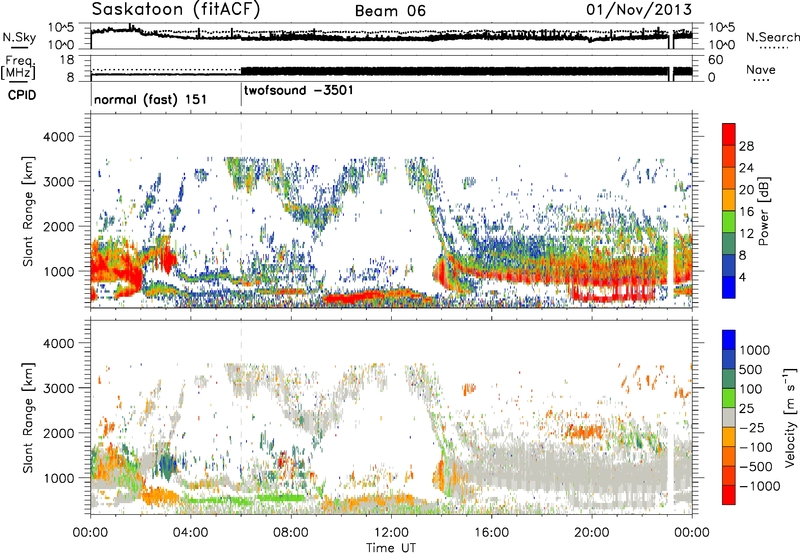Screen dimensions: 800x554
Task: Select the 'N.Sky' legend label
Action: point(19,37)
